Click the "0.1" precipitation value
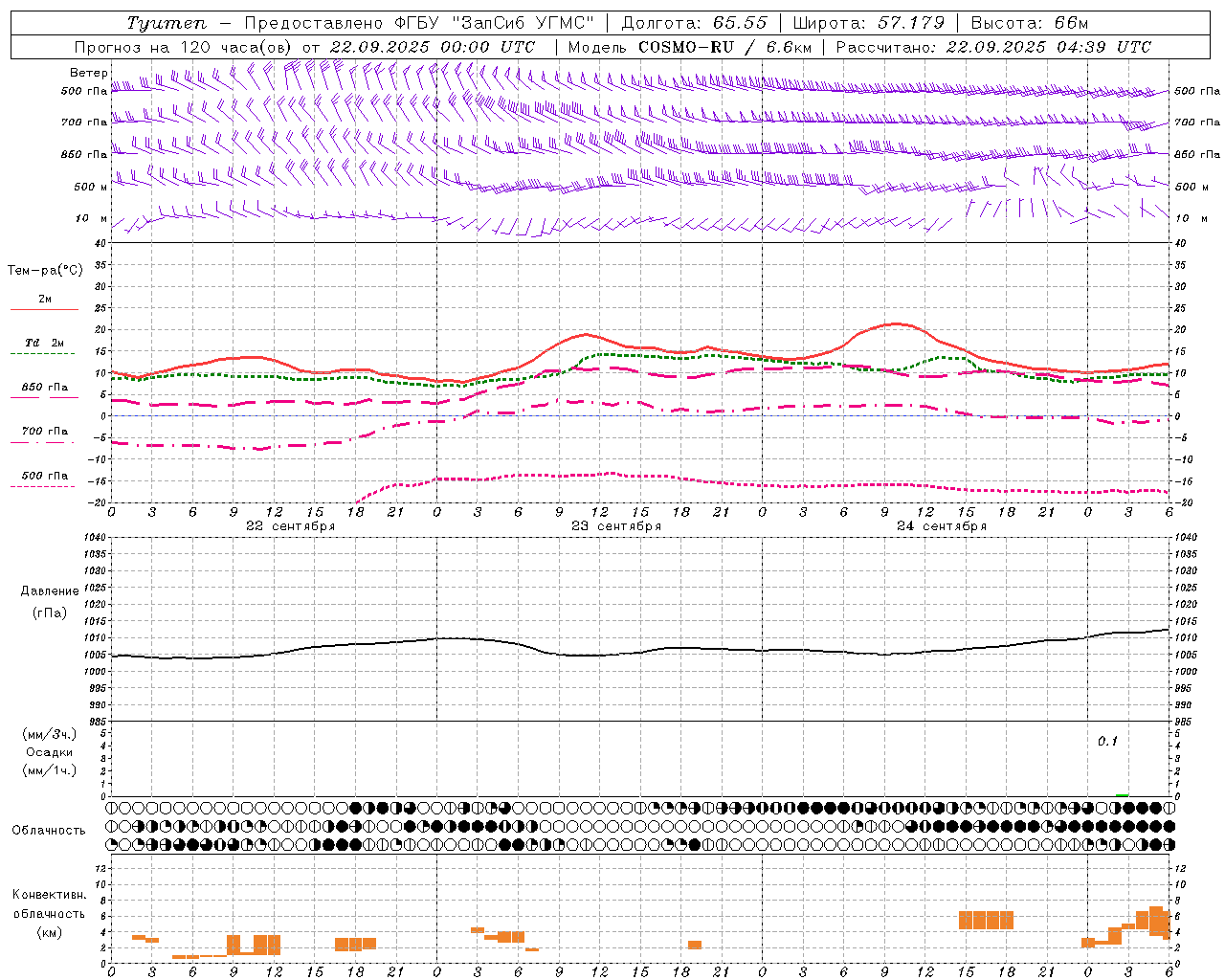 coord(1107,742)
